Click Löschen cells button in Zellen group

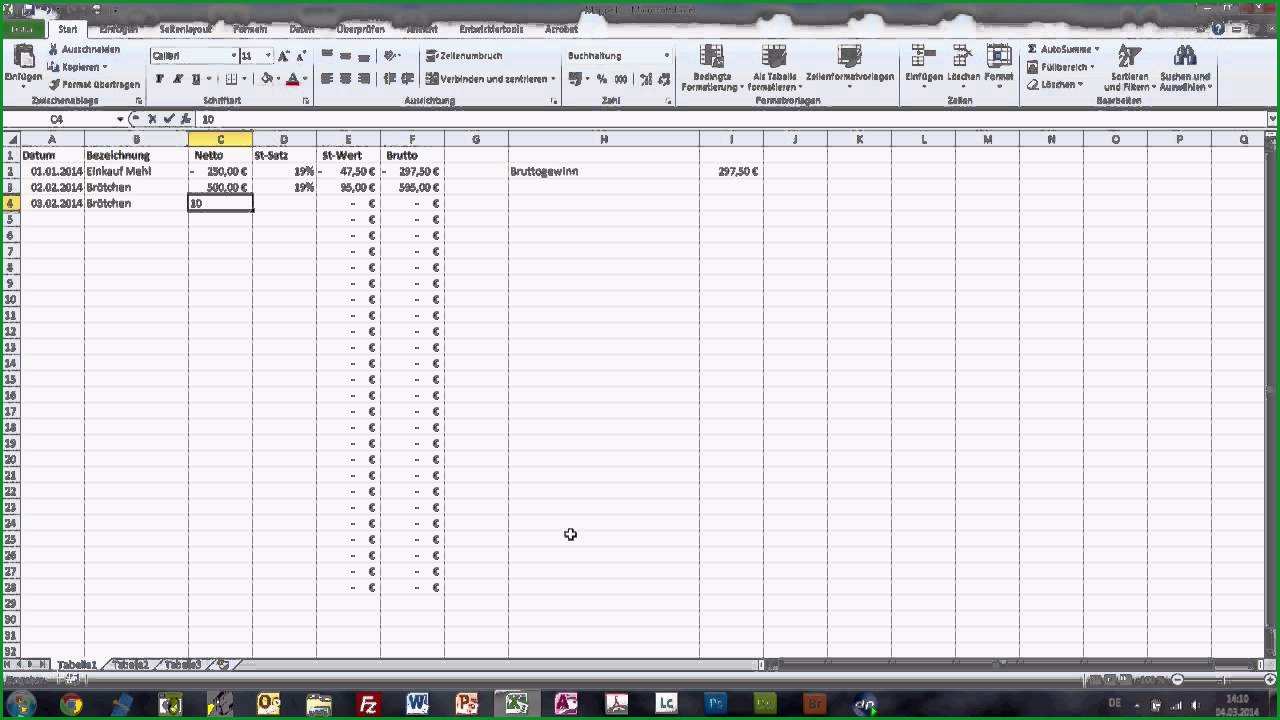click(x=963, y=68)
